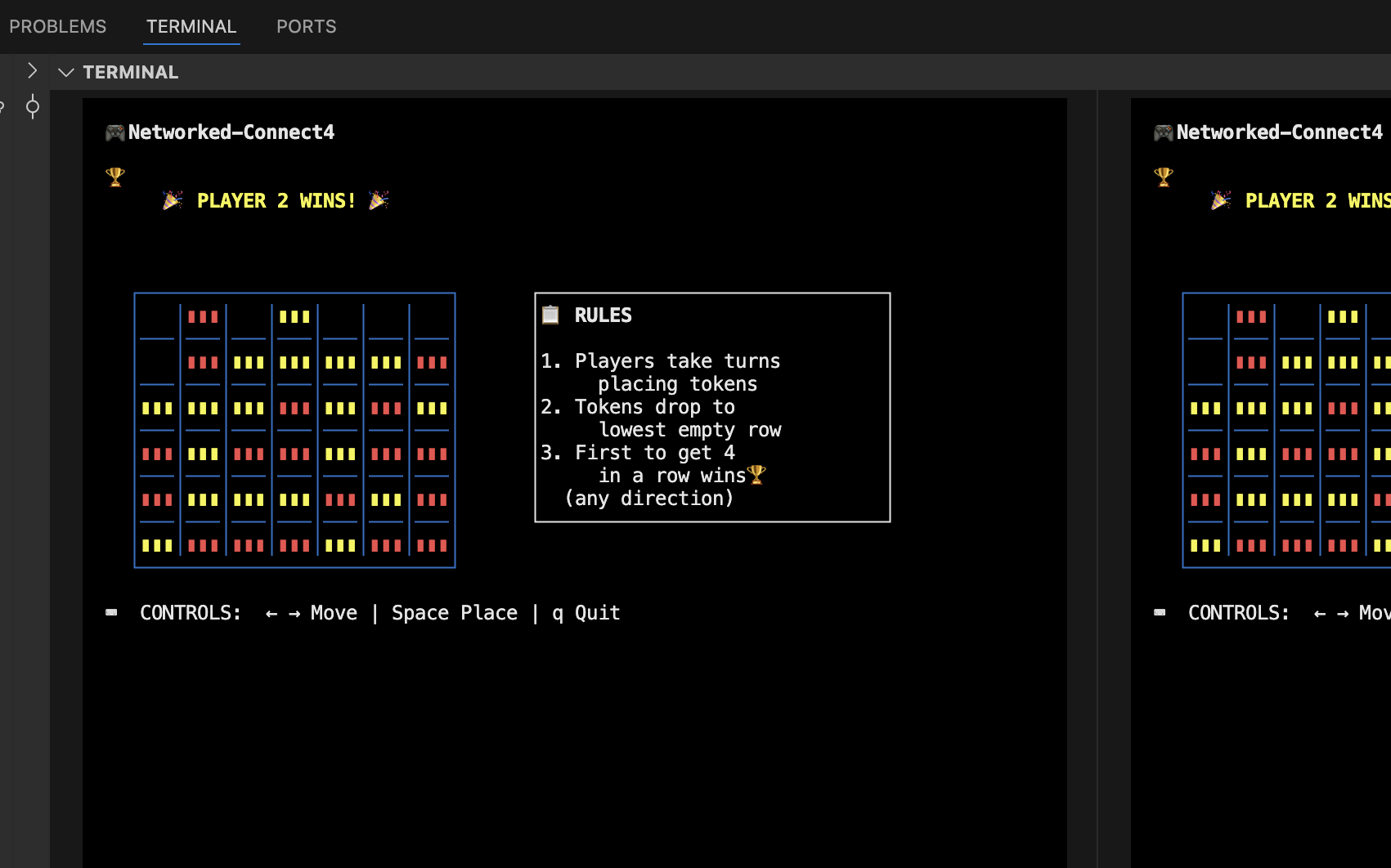Click the 'Space Place' control hint
Screen dimensions: 1391x868
pos(455,613)
